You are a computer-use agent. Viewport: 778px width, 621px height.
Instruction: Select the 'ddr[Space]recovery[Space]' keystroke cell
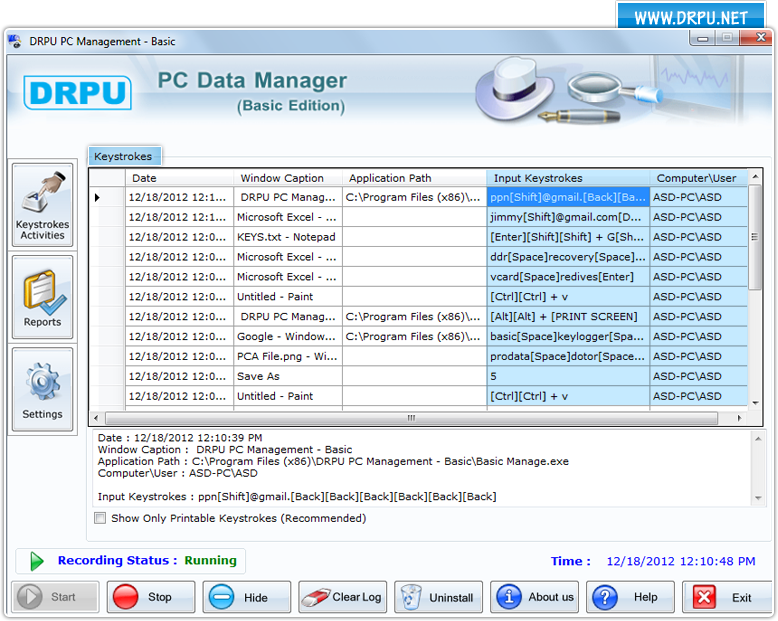(568, 257)
